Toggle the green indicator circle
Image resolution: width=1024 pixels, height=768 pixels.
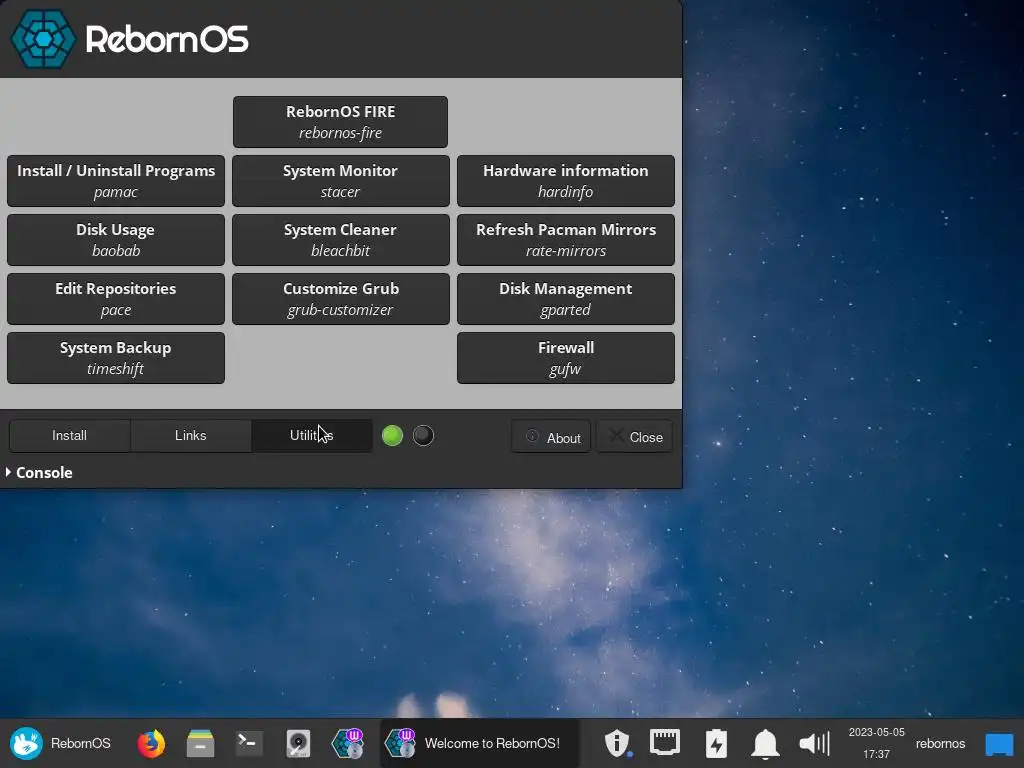[392, 436]
